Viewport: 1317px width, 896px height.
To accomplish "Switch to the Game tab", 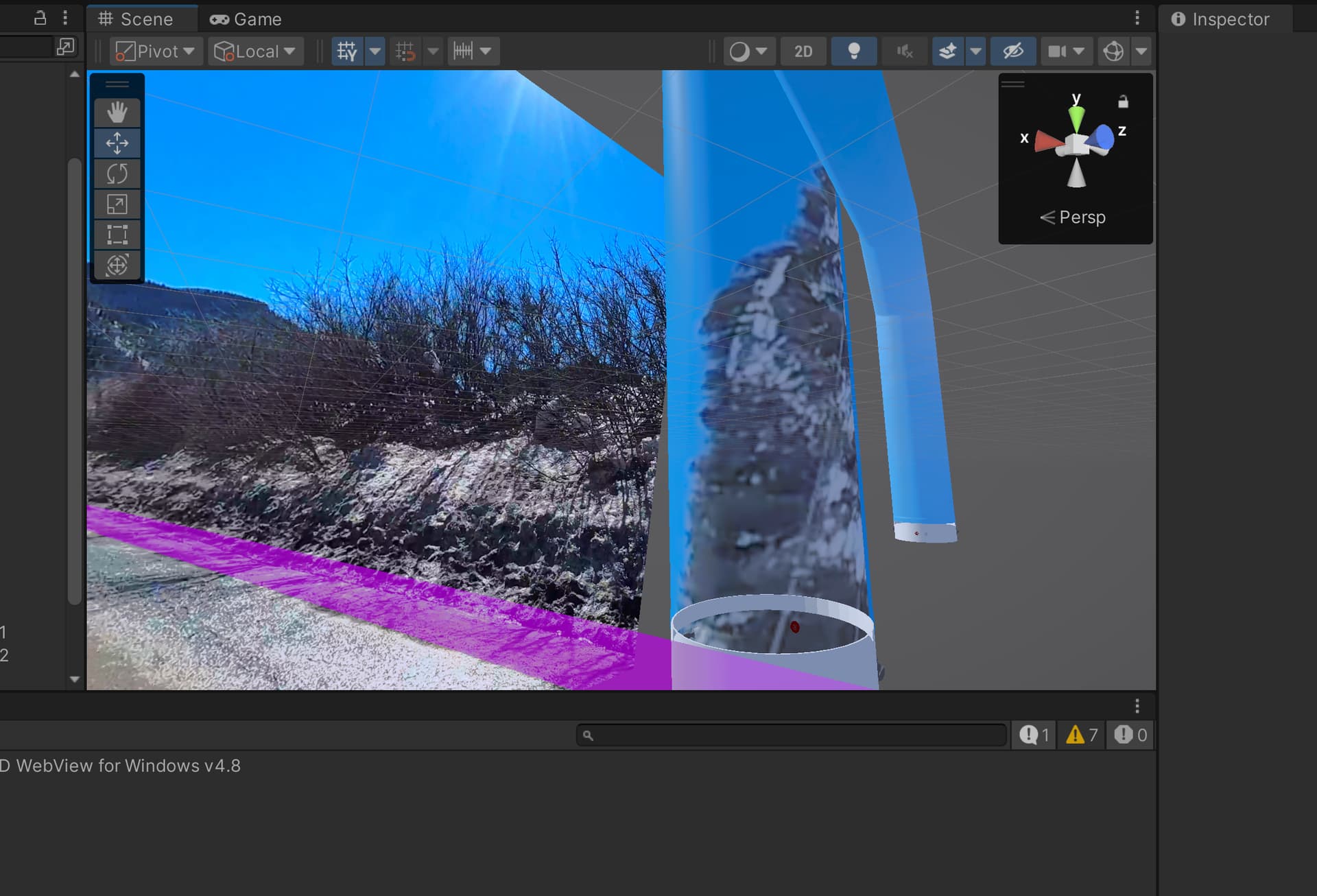I will tap(246, 19).
